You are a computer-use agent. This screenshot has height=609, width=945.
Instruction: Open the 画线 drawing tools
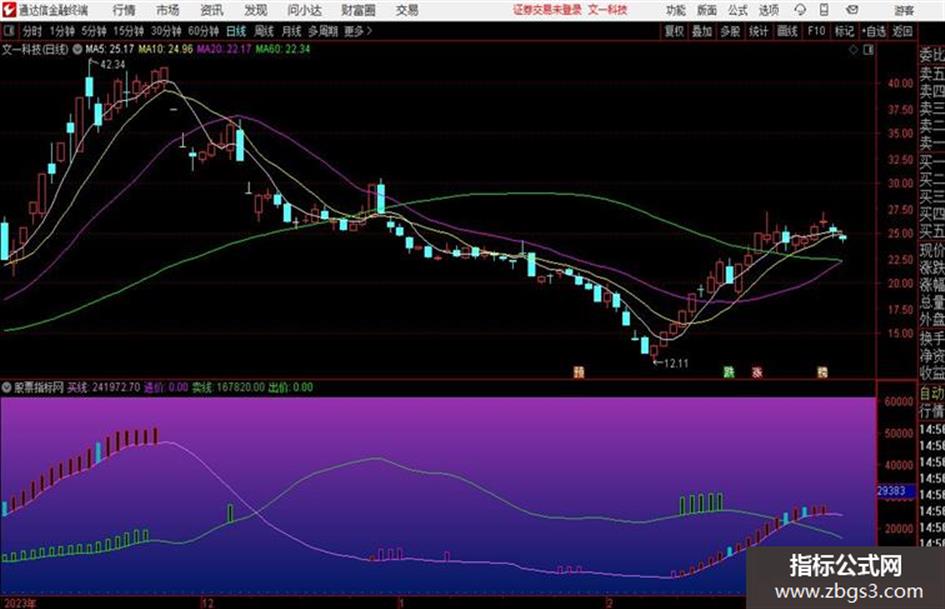click(x=787, y=31)
